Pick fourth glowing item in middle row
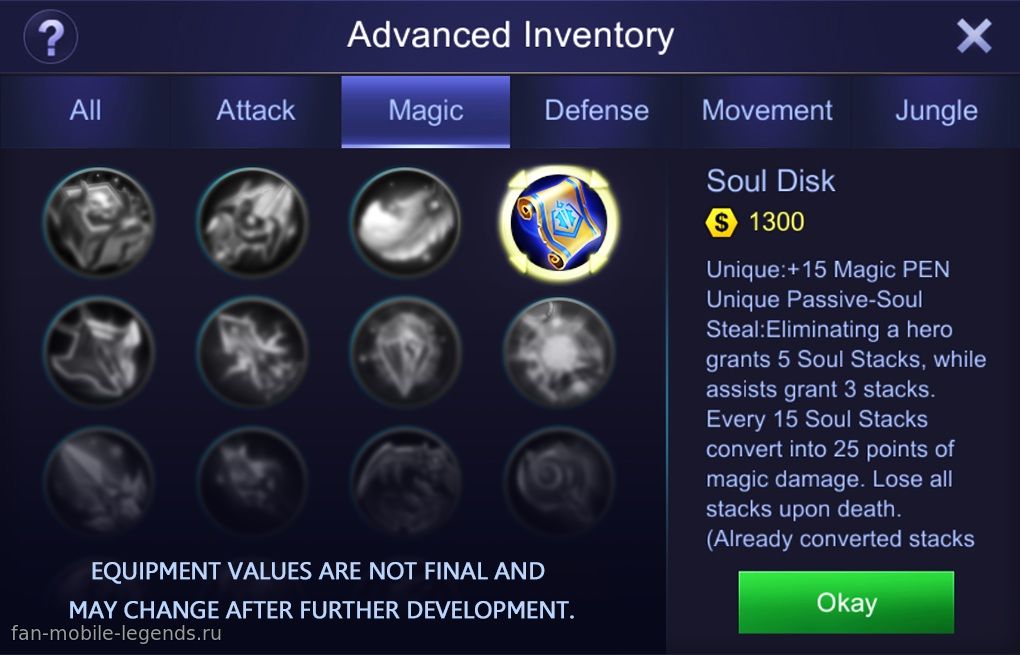Image resolution: width=1020 pixels, height=655 pixels. [x=559, y=352]
